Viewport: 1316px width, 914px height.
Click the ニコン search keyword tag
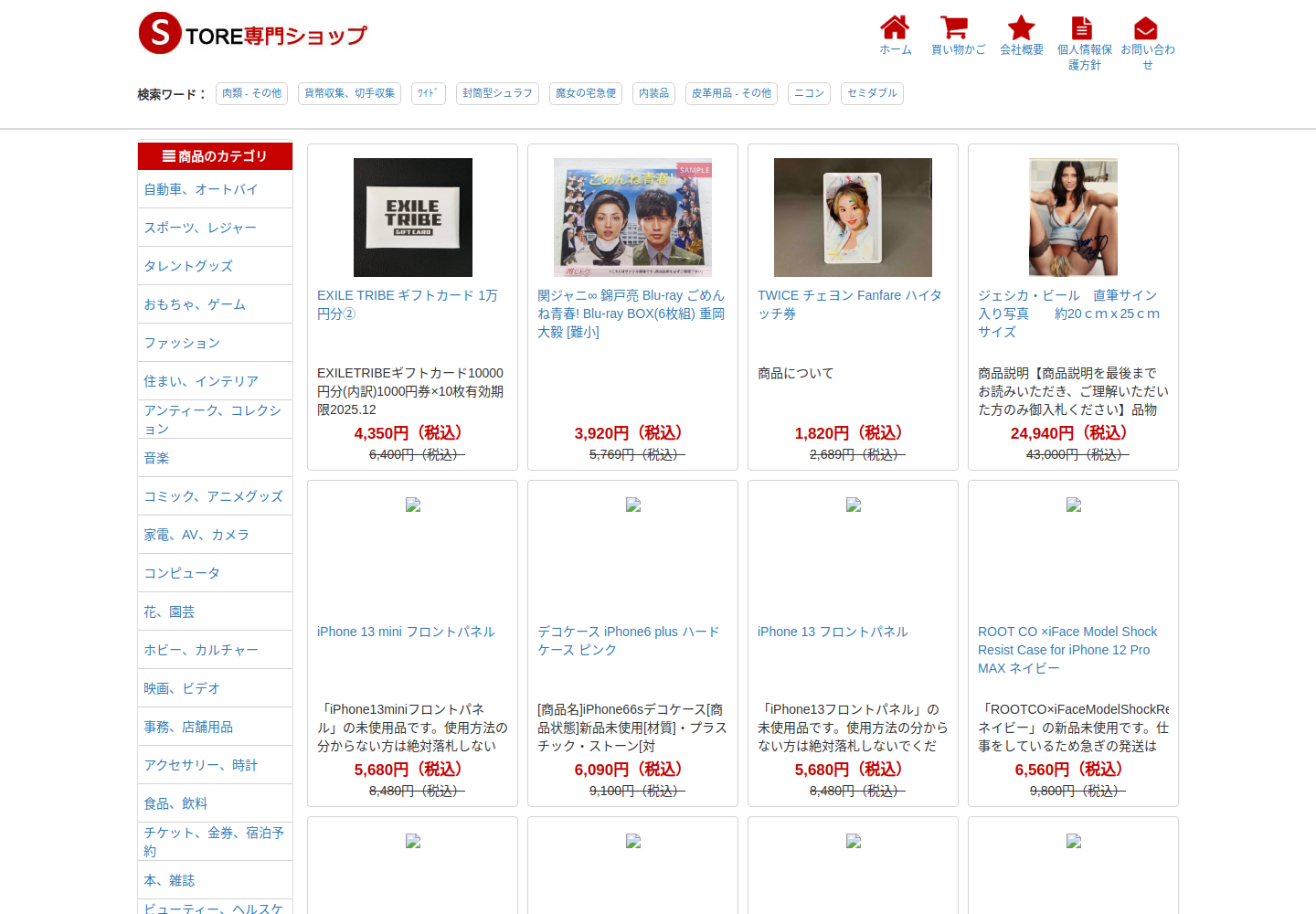tap(809, 93)
